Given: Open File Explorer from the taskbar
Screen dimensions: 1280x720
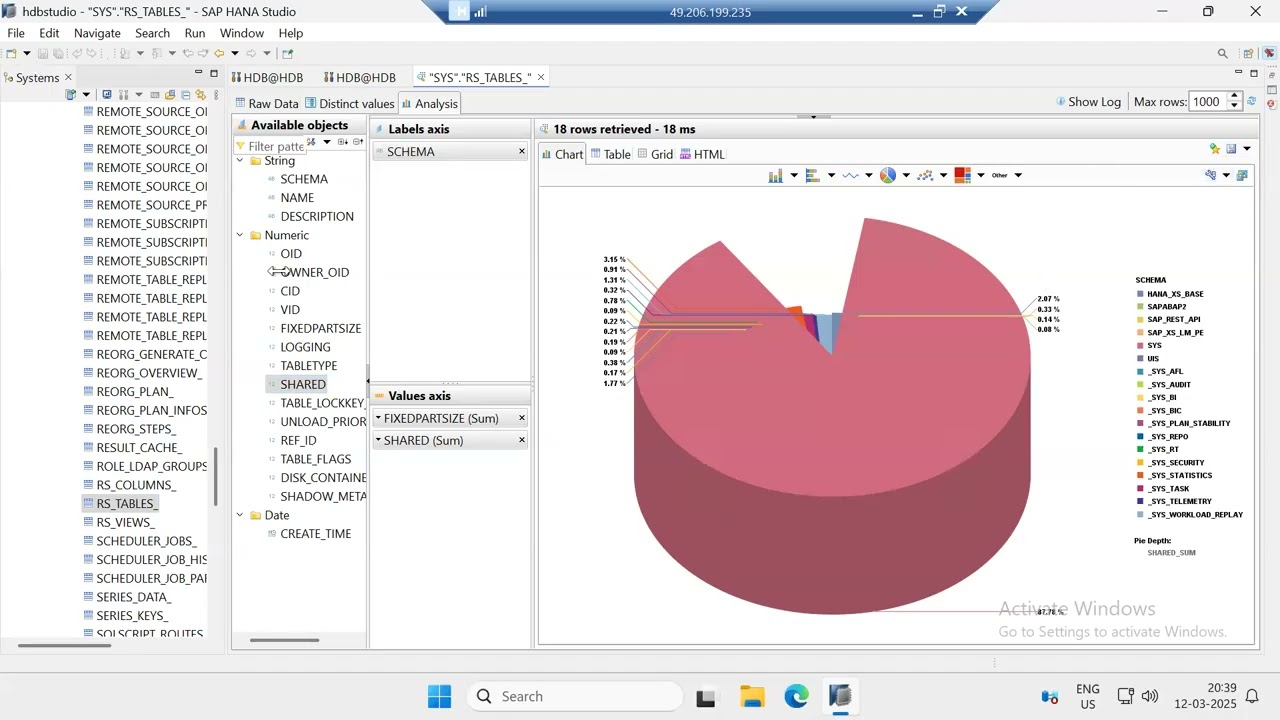Looking at the screenshot, I should point(752,697).
